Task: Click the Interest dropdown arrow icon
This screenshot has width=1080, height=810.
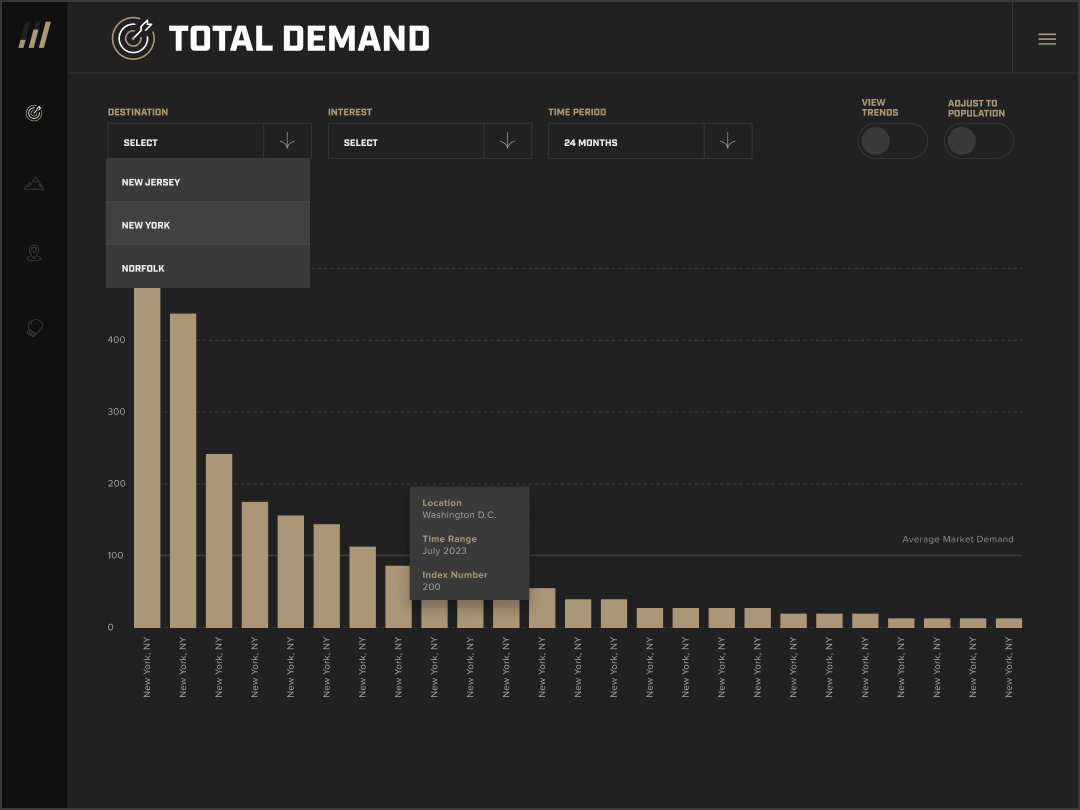Action: click(x=507, y=141)
